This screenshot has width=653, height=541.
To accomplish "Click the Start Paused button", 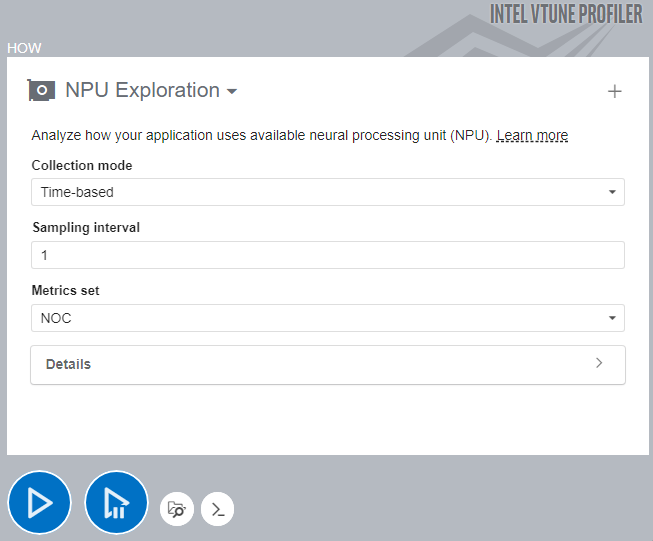I will (116, 502).
